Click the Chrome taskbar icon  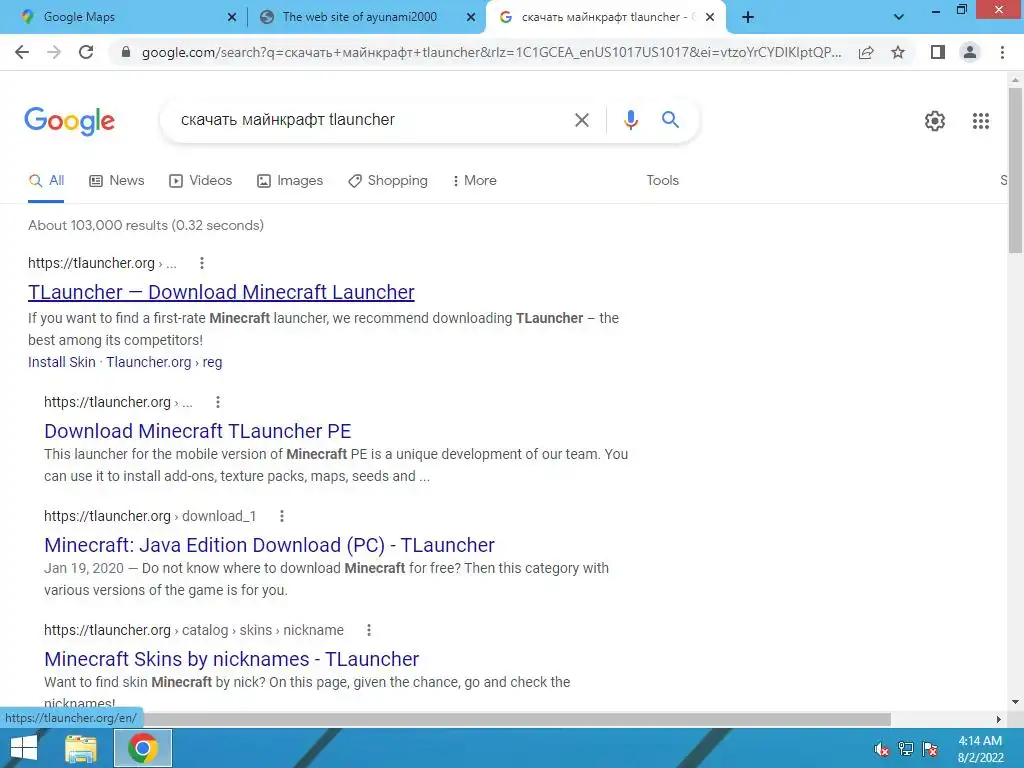[x=143, y=748]
